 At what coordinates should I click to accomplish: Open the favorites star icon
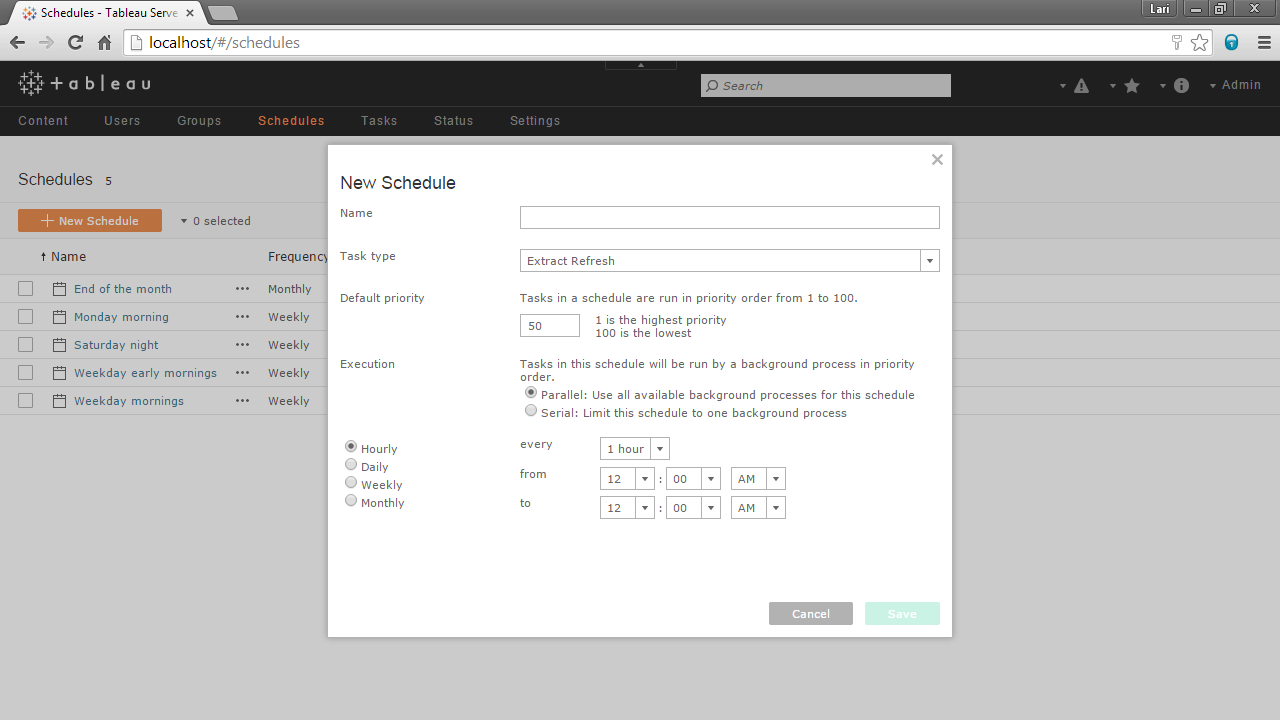1132,86
